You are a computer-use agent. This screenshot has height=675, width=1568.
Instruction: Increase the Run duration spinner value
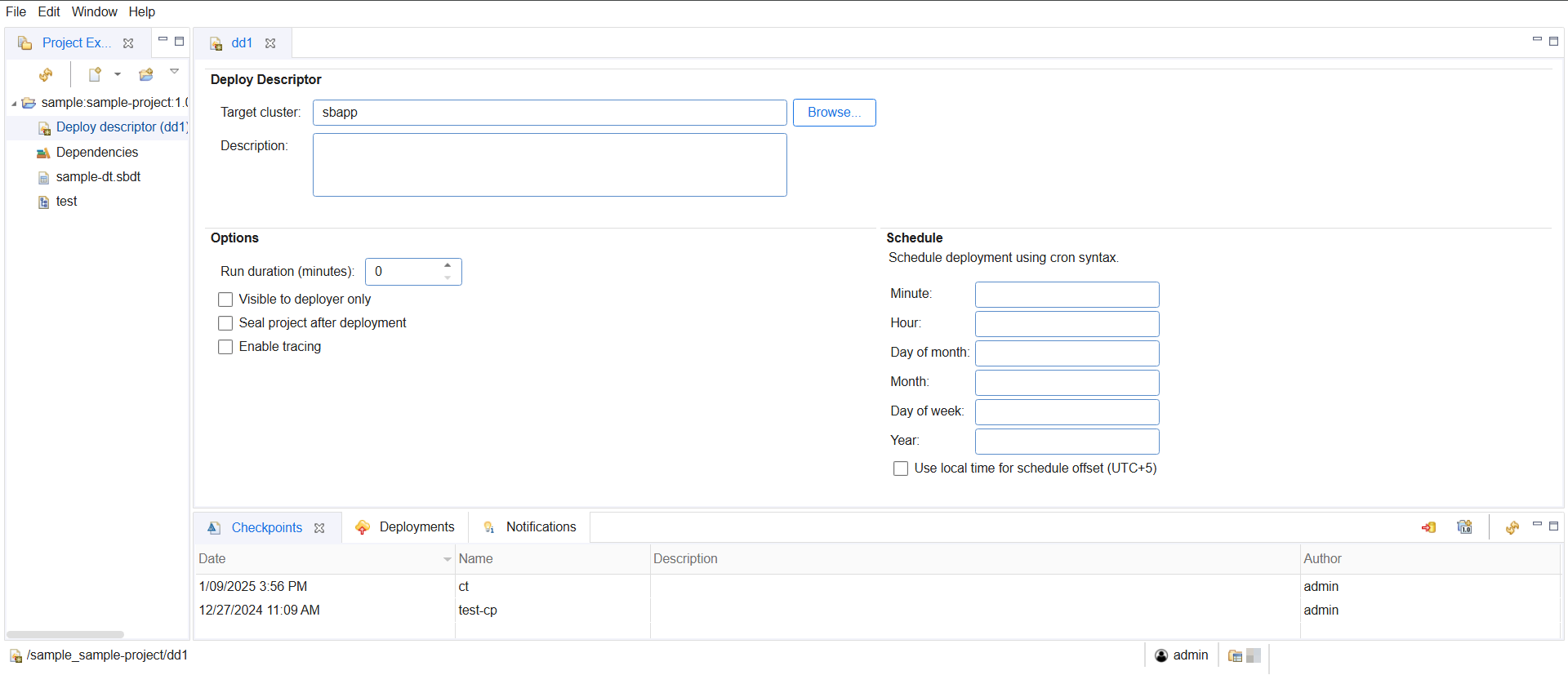click(448, 265)
